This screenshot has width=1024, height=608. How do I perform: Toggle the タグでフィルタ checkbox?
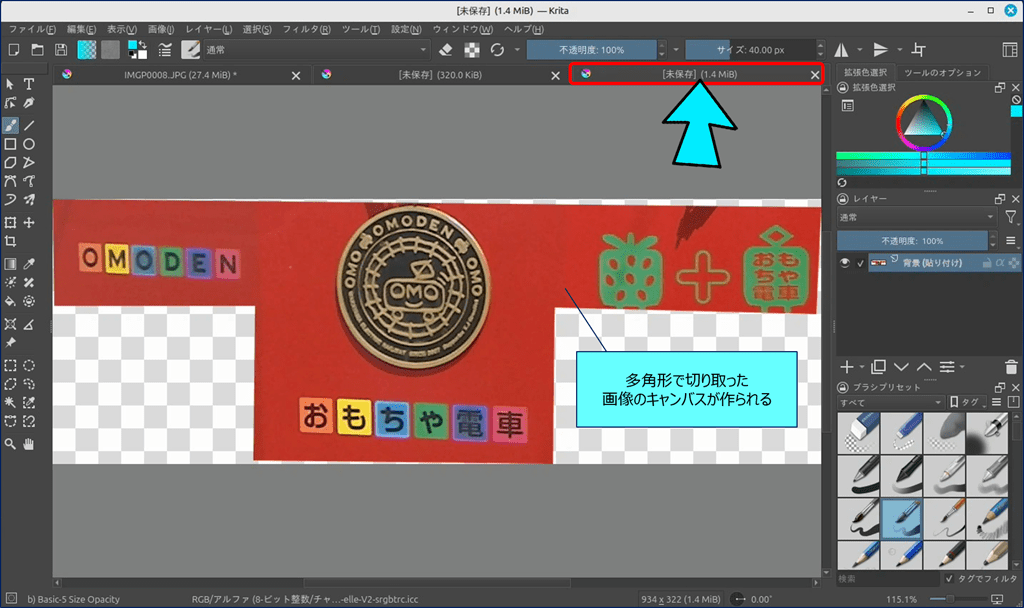click(x=949, y=579)
